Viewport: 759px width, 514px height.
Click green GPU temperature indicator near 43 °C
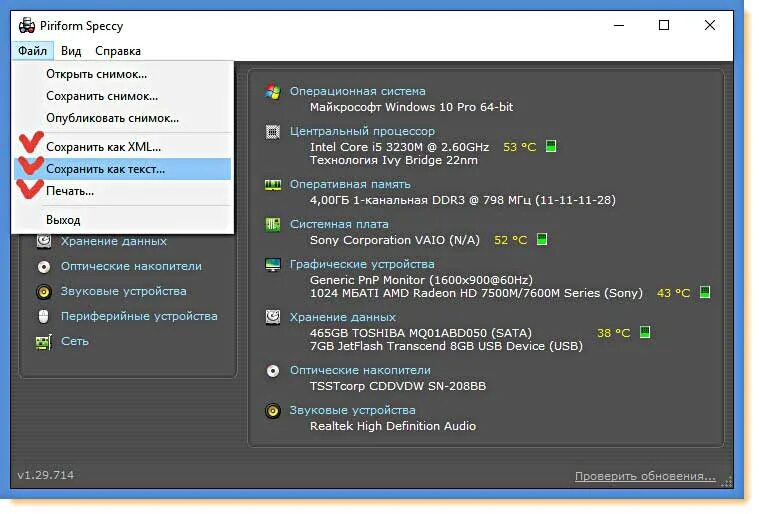705,292
